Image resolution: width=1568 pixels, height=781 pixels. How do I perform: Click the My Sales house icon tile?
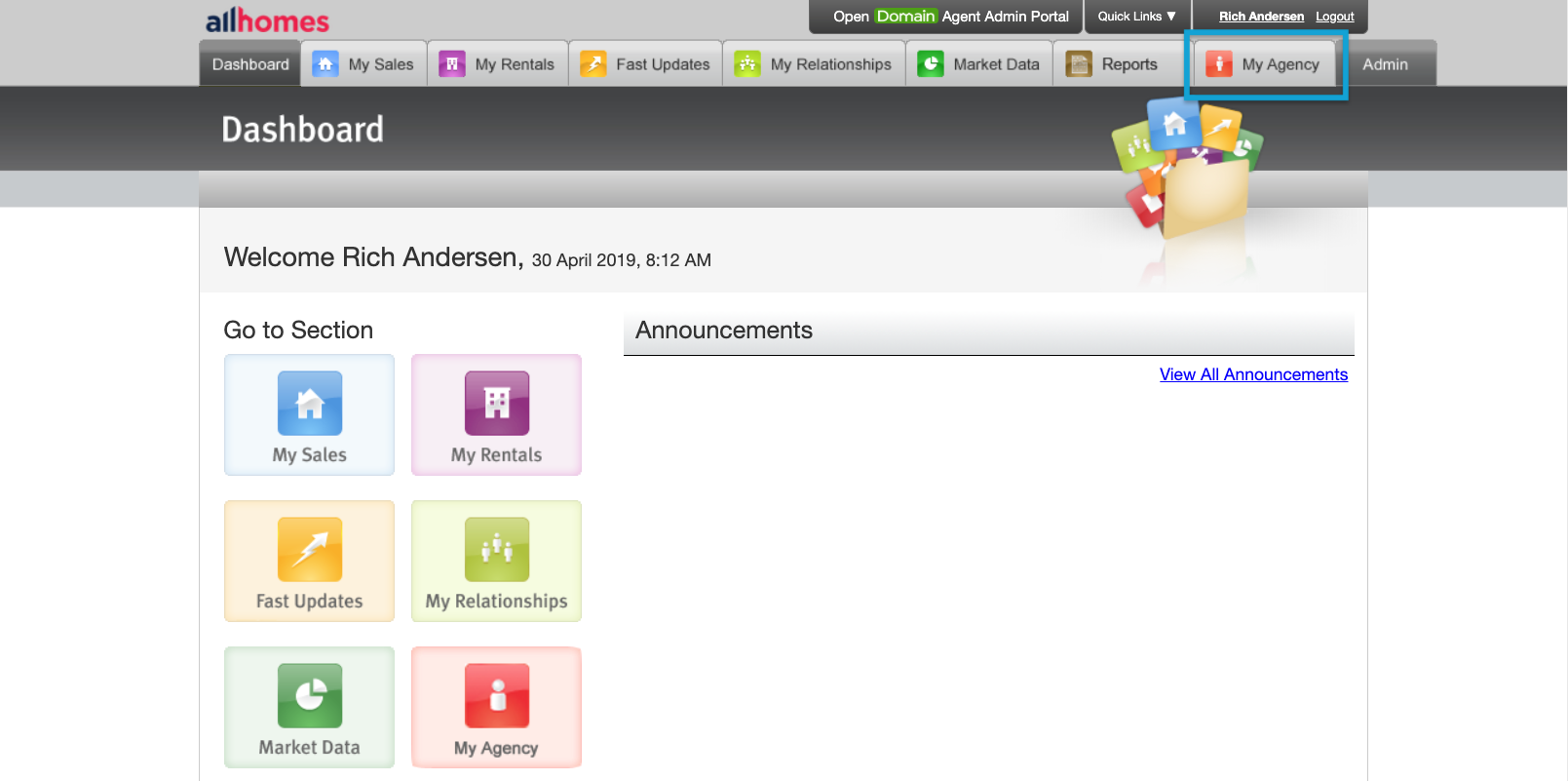(309, 414)
